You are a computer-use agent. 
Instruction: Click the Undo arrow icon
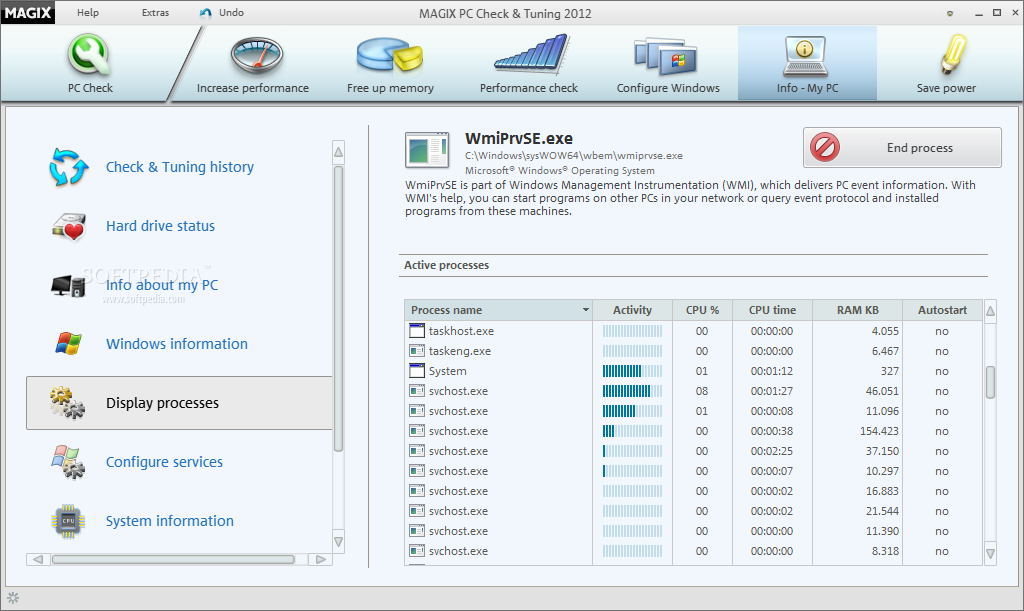click(x=206, y=13)
